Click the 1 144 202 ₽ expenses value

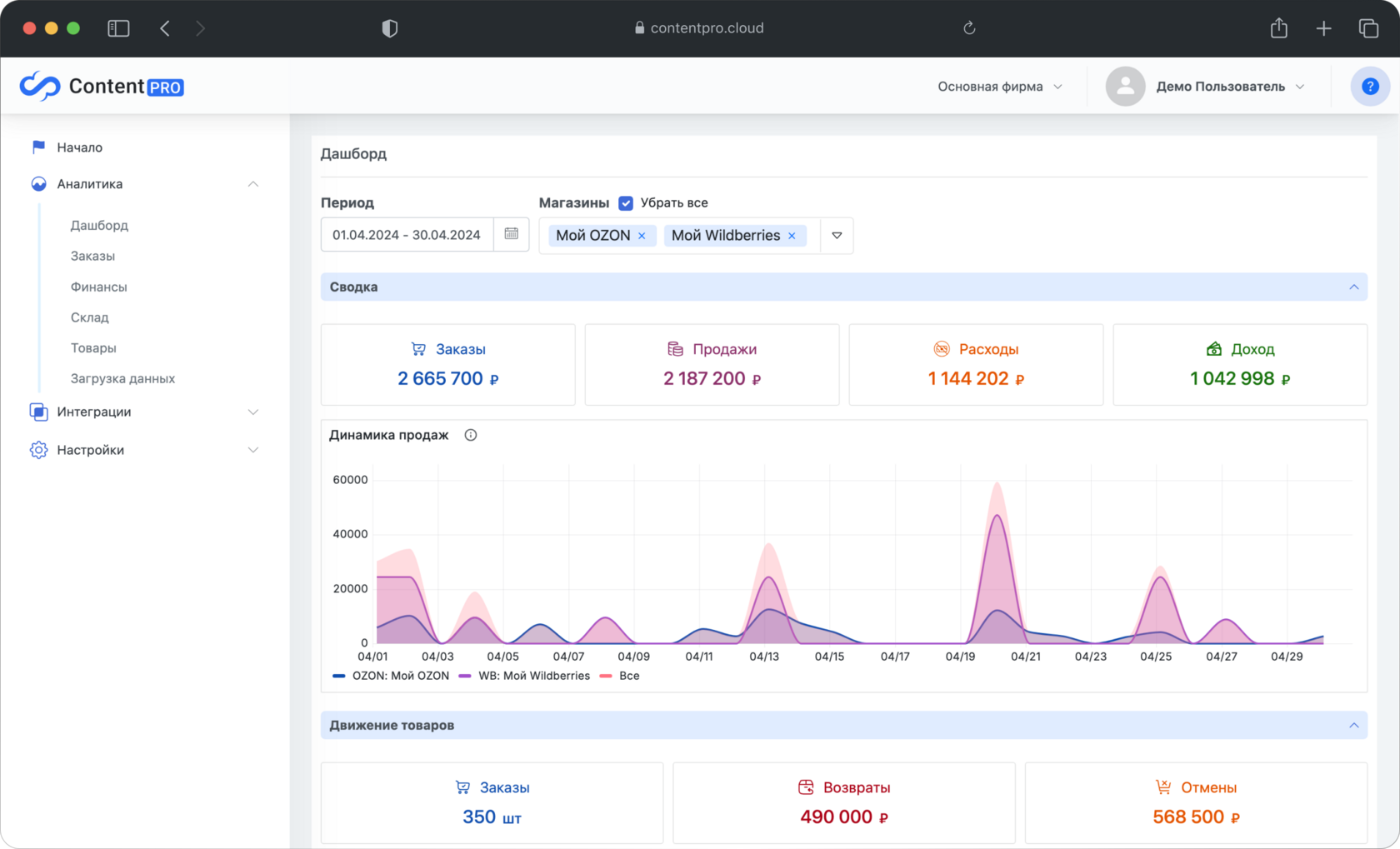(x=976, y=378)
